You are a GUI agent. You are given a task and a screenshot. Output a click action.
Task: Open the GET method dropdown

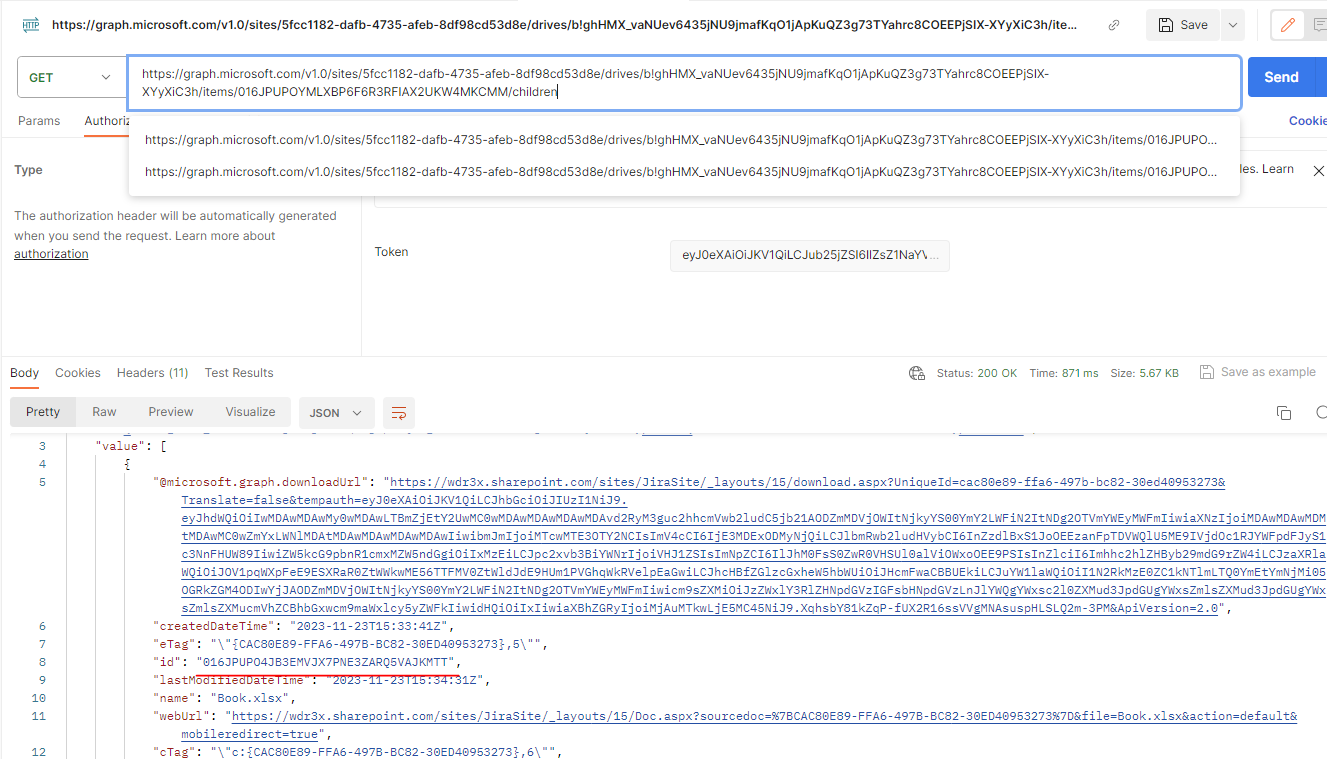point(71,76)
